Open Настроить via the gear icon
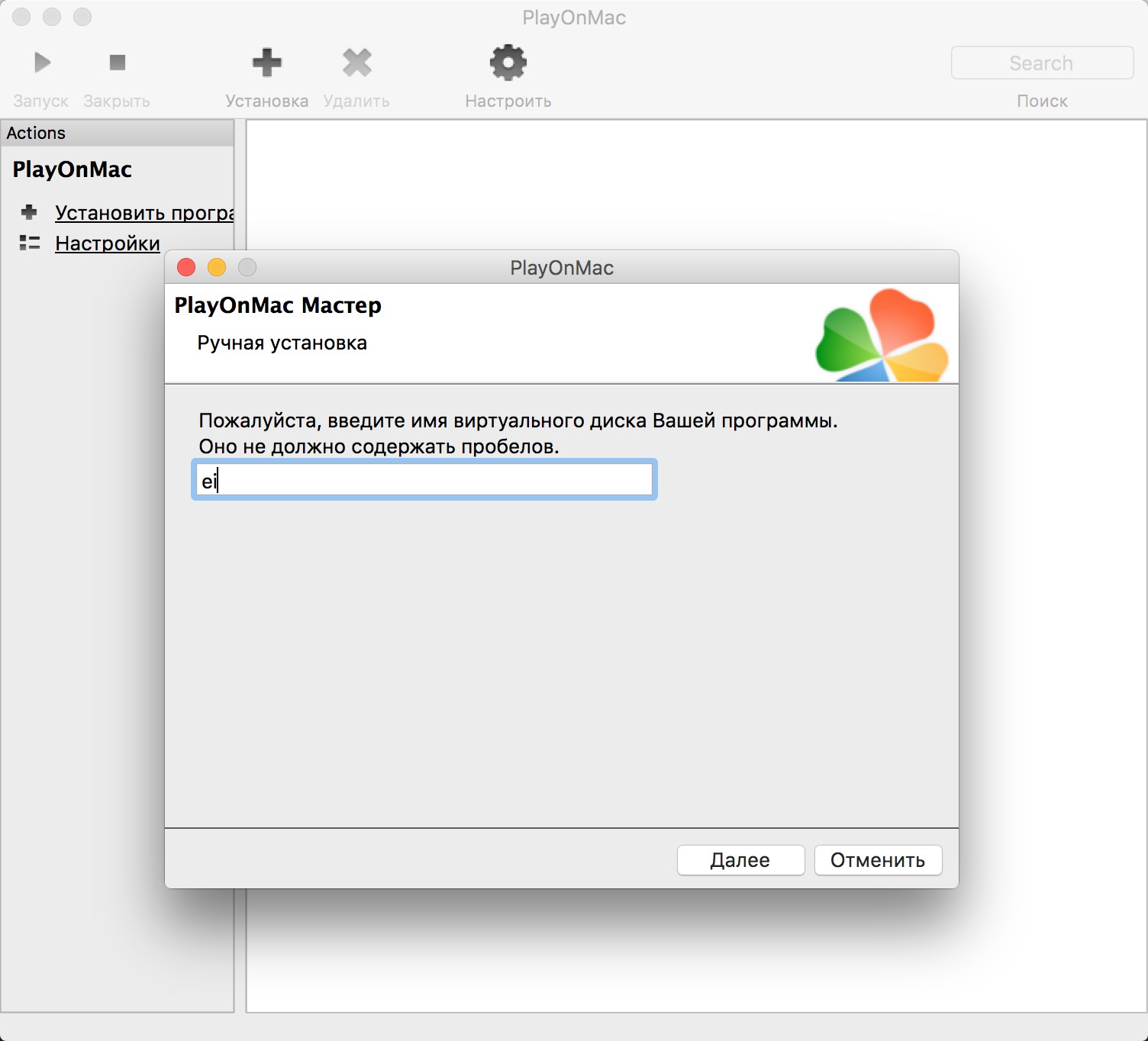Screen dimensions: 1148x1041 [x=508, y=63]
